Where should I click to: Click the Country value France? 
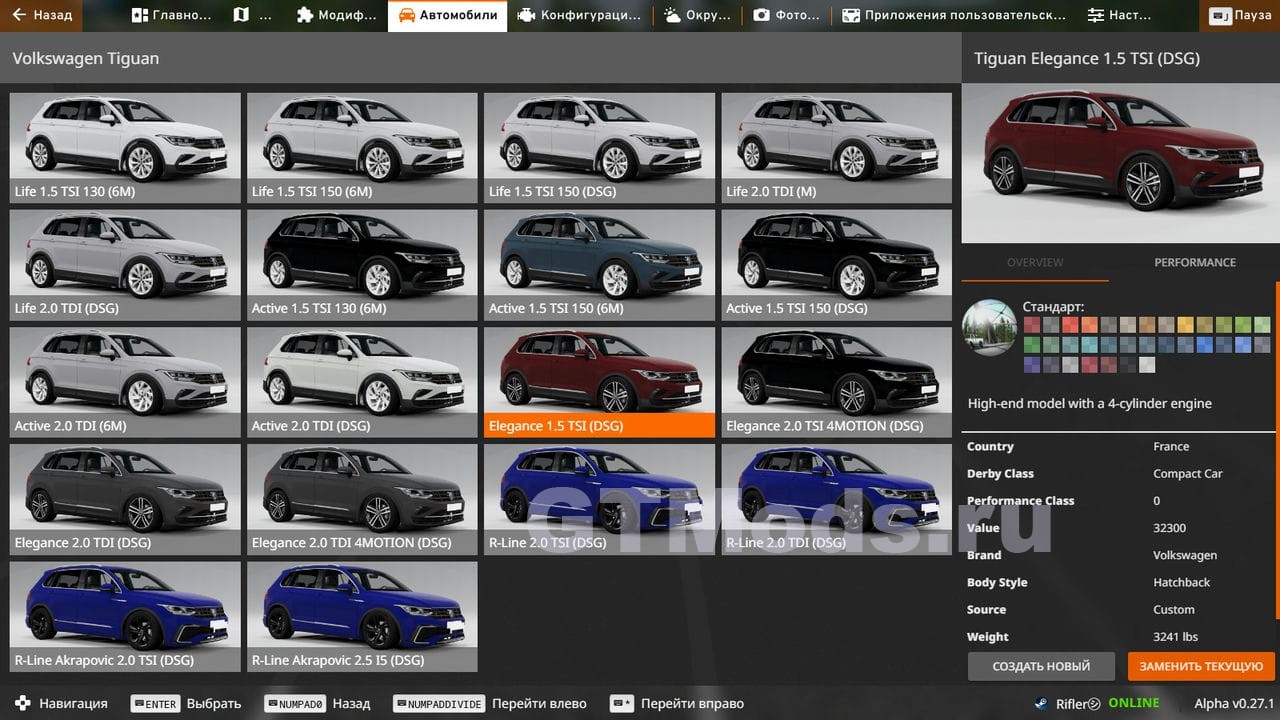pyautogui.click(x=1171, y=447)
